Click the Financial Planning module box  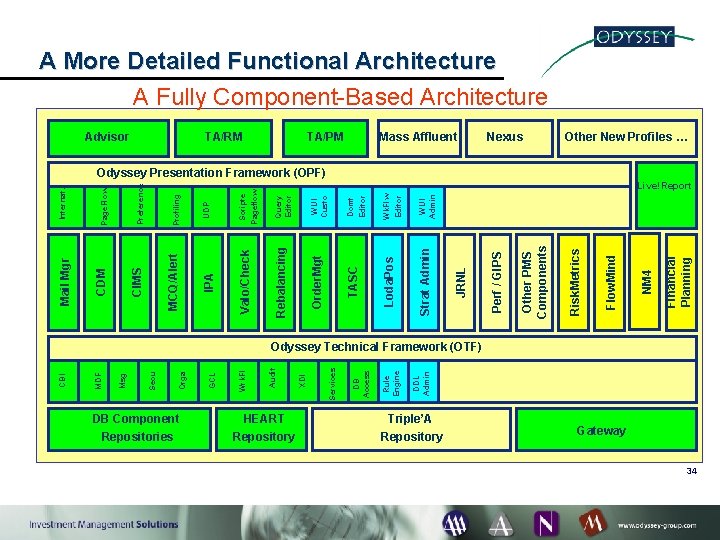click(681, 282)
